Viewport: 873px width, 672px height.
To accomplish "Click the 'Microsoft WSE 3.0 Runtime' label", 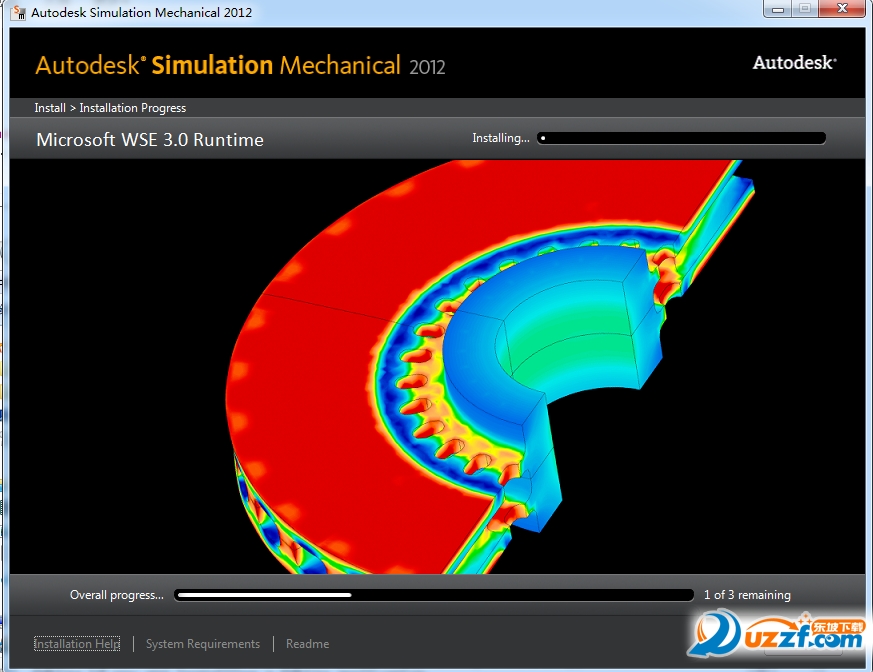I will click(150, 139).
